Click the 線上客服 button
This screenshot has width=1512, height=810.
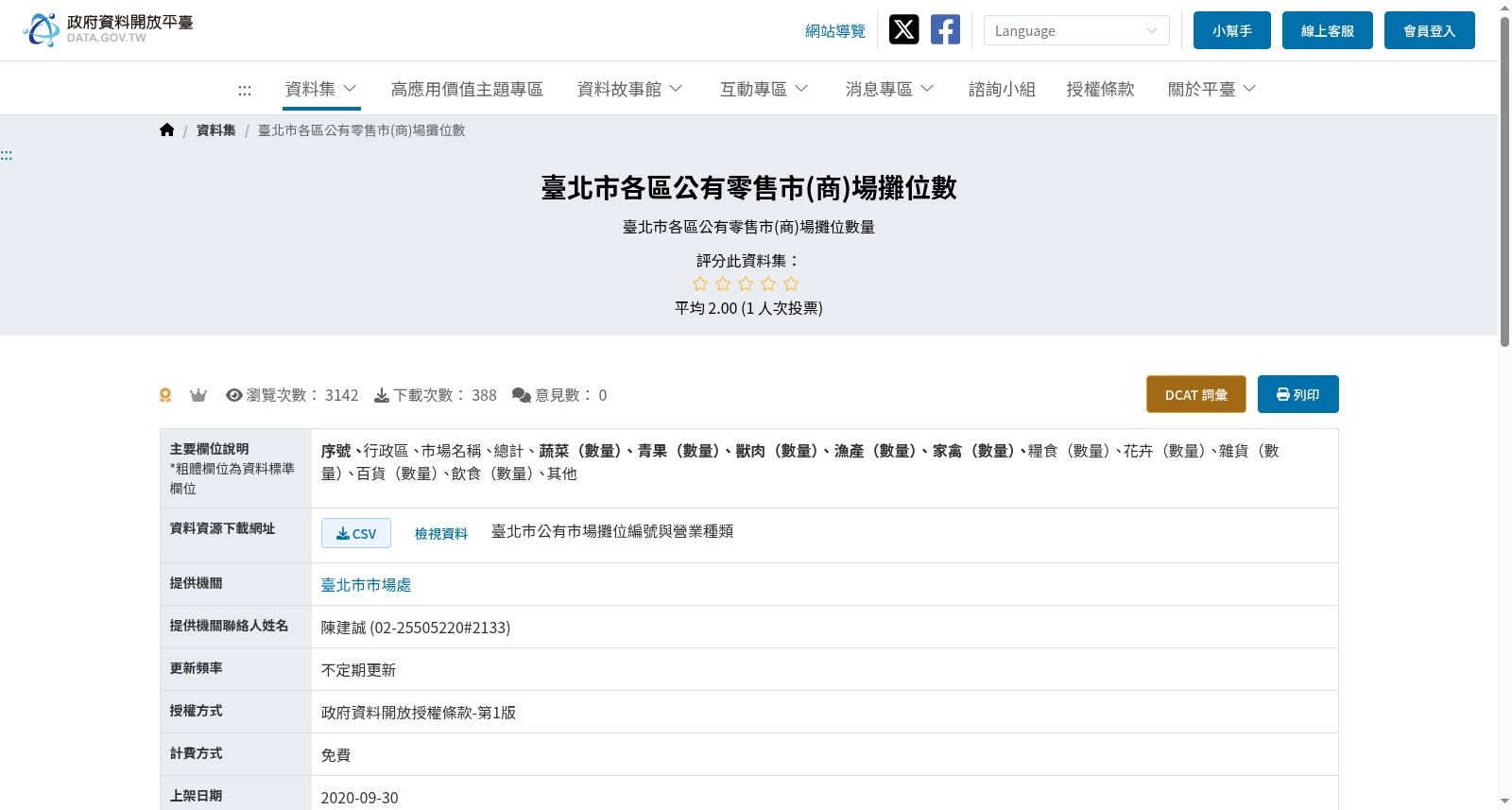tap(1328, 30)
